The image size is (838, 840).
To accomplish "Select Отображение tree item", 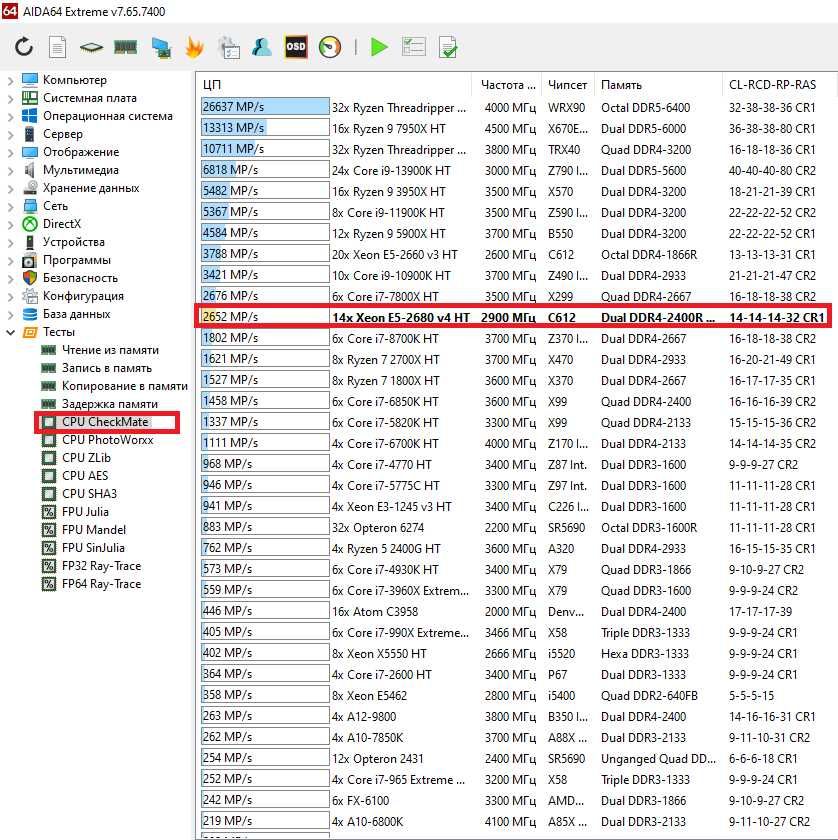I will click(x=81, y=152).
